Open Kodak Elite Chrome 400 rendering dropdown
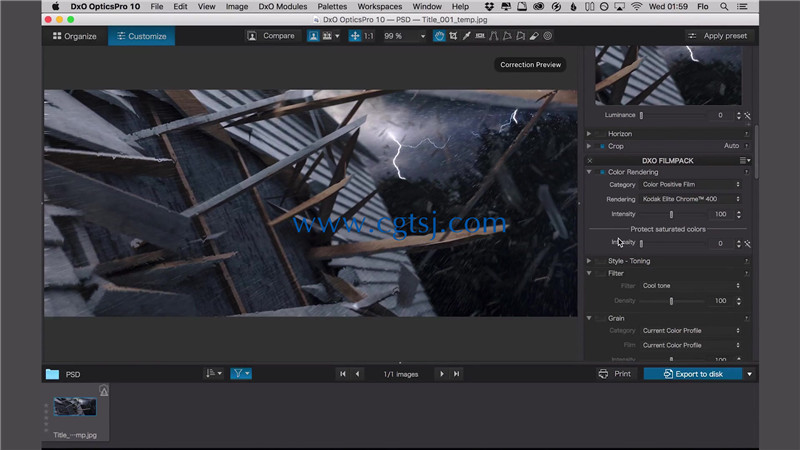The height and width of the screenshot is (450, 800). [x=691, y=199]
